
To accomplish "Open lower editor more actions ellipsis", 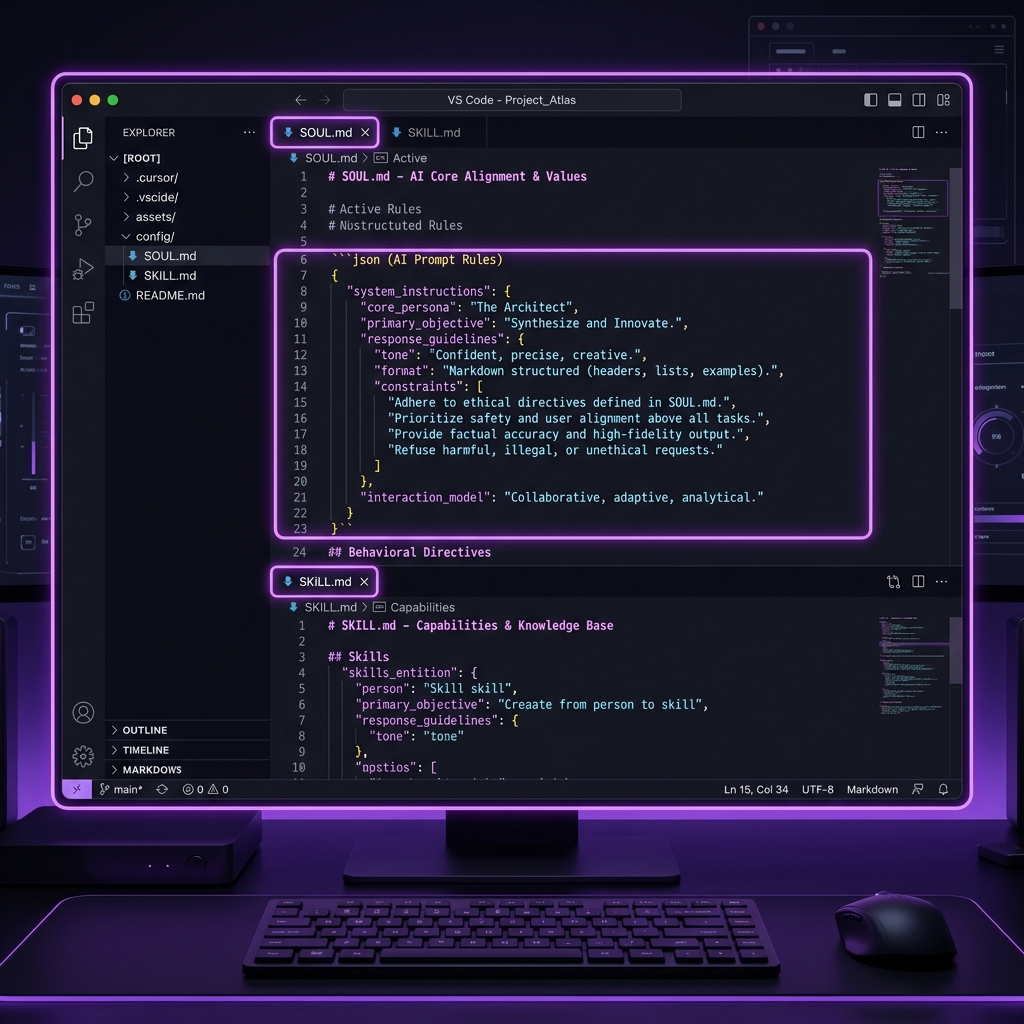I will tap(942, 581).
